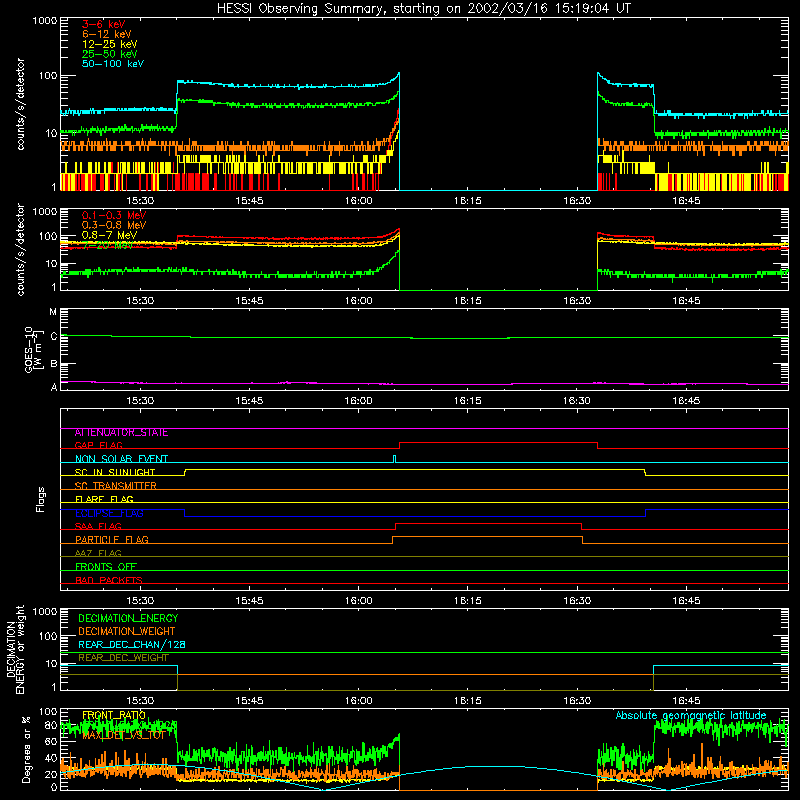The width and height of the screenshot is (800, 800).
Task: Click 16:15 time tick below the Flags panel
Action: point(467,601)
